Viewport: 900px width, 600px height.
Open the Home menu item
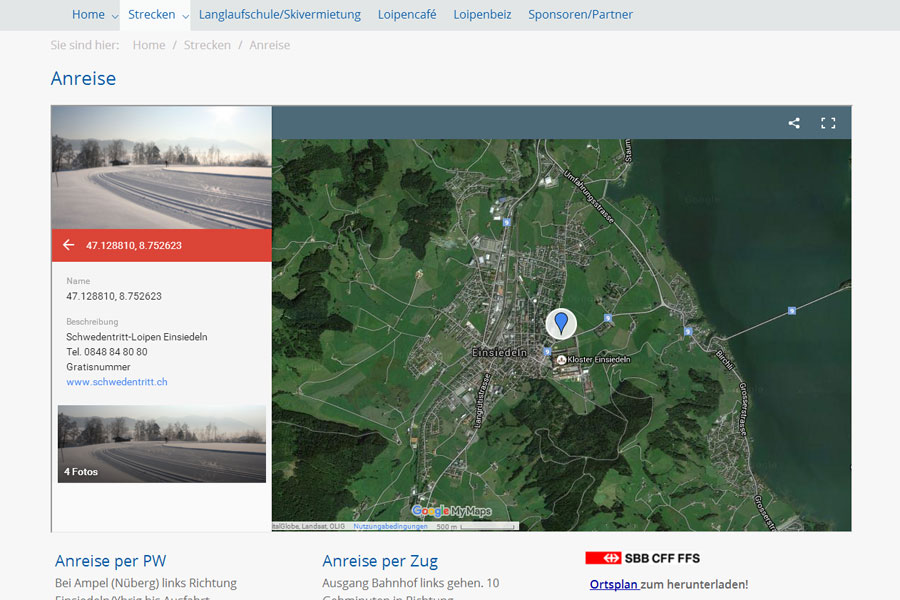[88, 14]
